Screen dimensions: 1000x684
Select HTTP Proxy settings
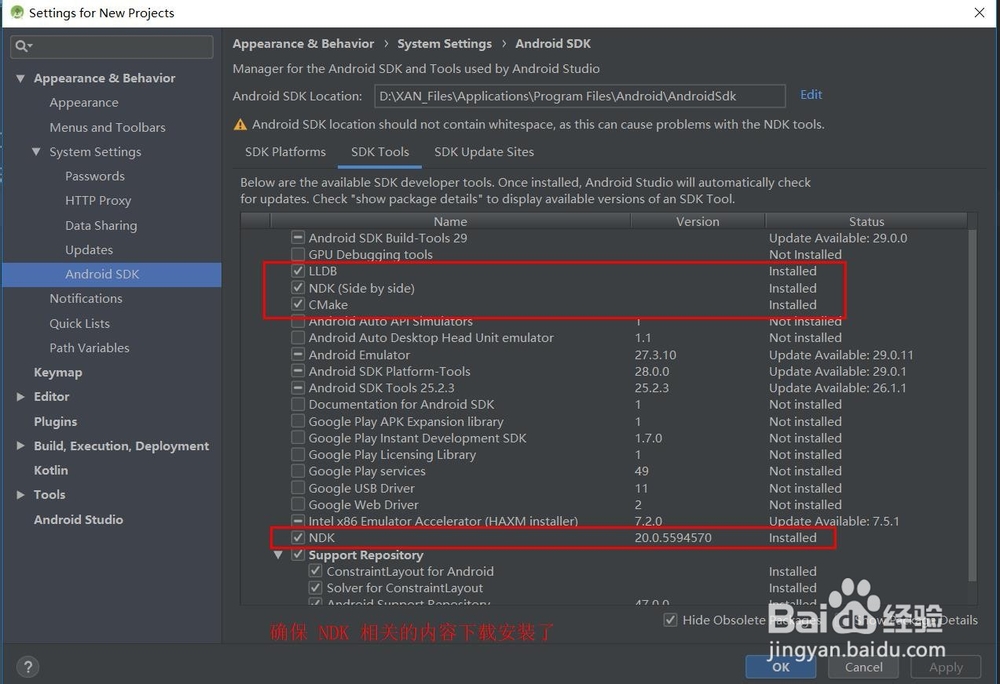pos(98,201)
